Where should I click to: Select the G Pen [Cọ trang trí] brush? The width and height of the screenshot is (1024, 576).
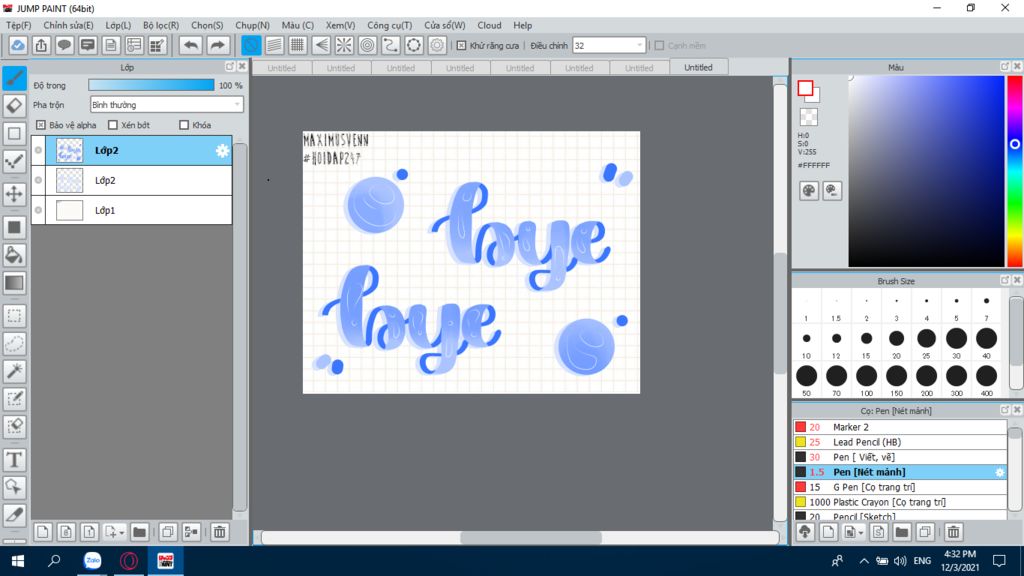900,487
